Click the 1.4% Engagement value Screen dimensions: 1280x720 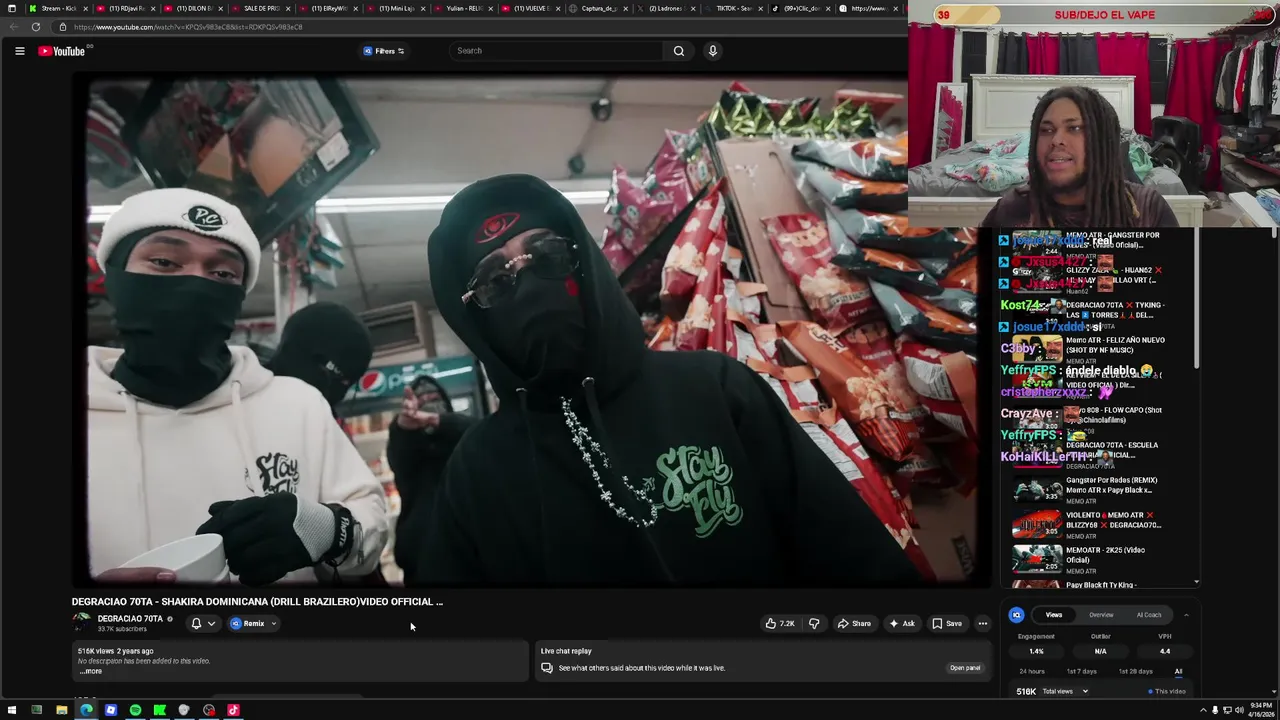click(x=1036, y=651)
